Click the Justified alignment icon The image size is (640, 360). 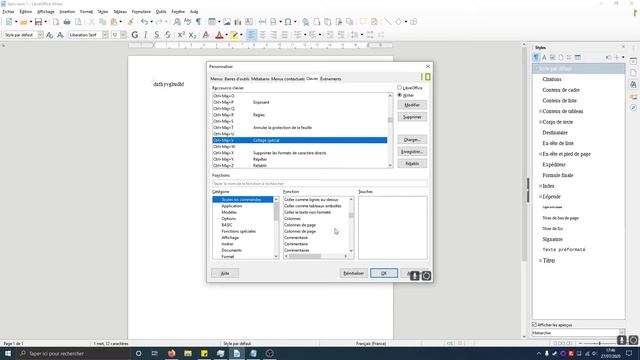284,35
